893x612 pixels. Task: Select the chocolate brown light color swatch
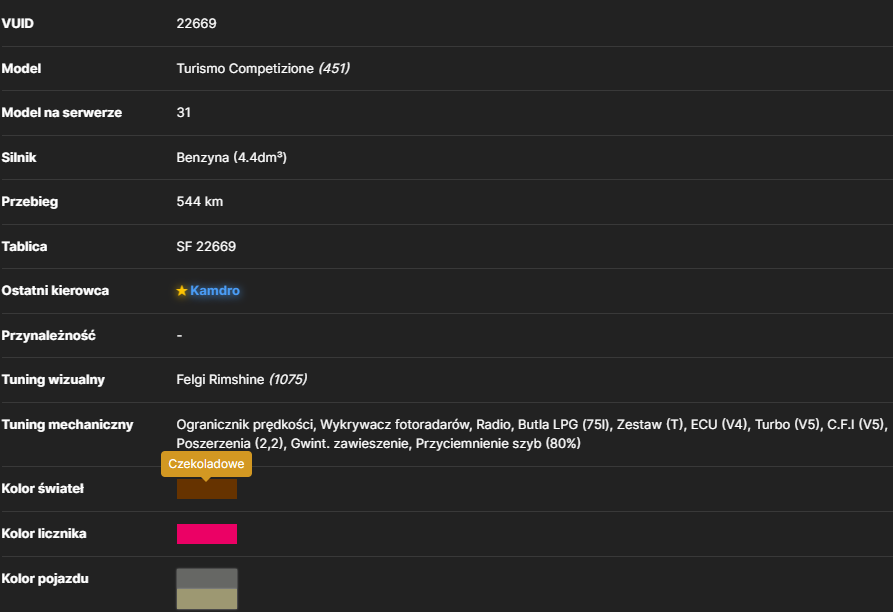click(207, 489)
